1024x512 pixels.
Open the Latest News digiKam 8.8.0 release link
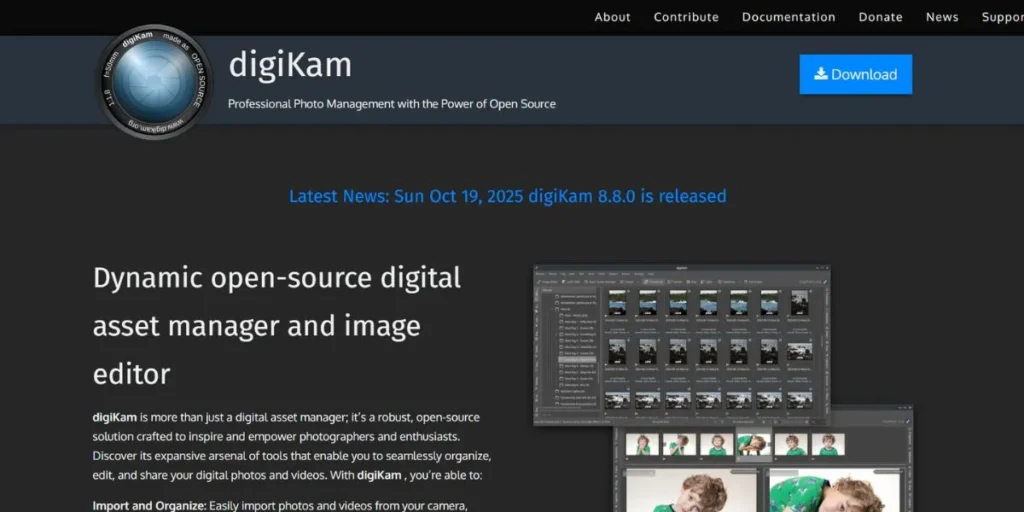[x=507, y=196]
